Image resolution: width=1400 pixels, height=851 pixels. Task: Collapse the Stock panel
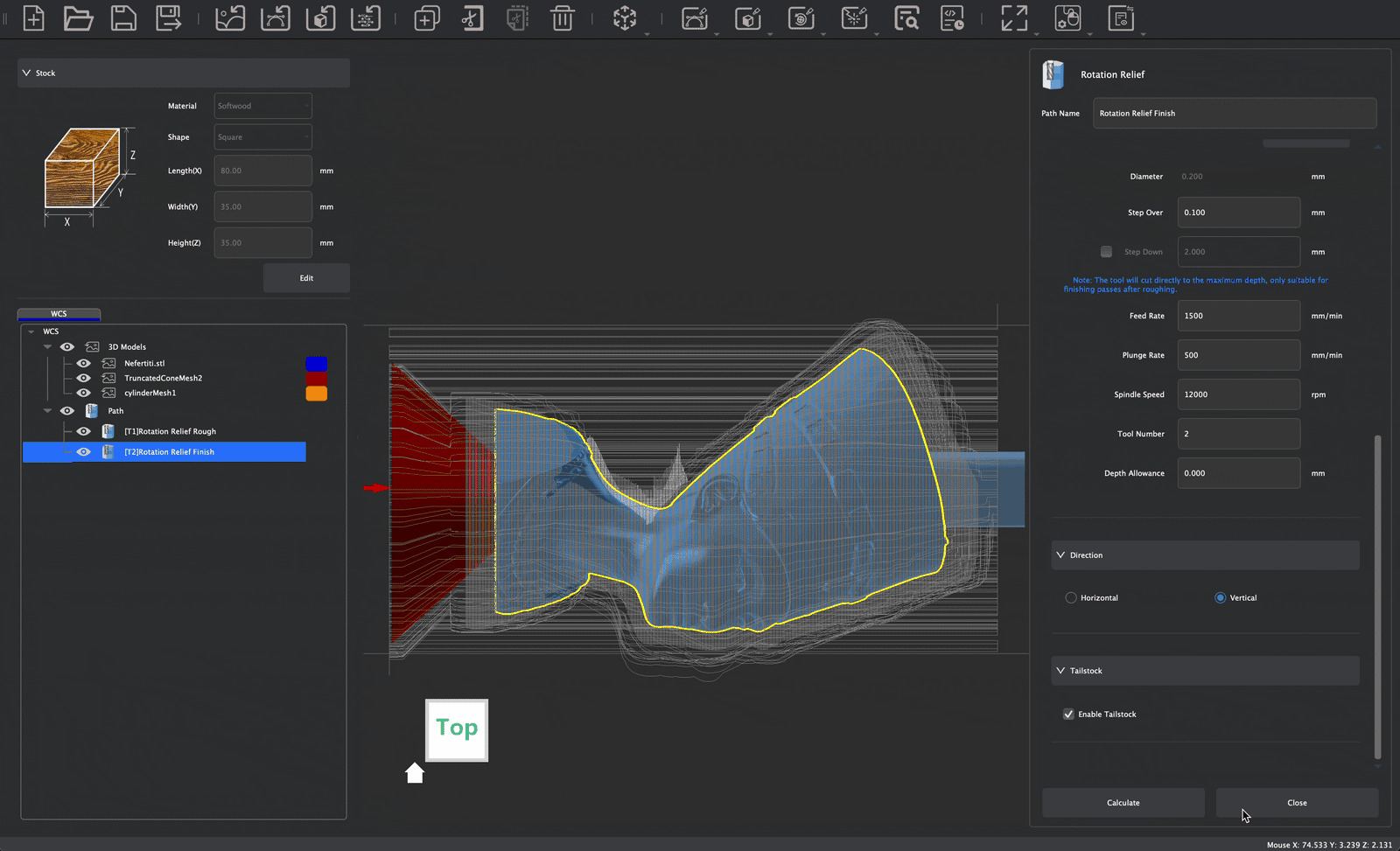tap(26, 73)
